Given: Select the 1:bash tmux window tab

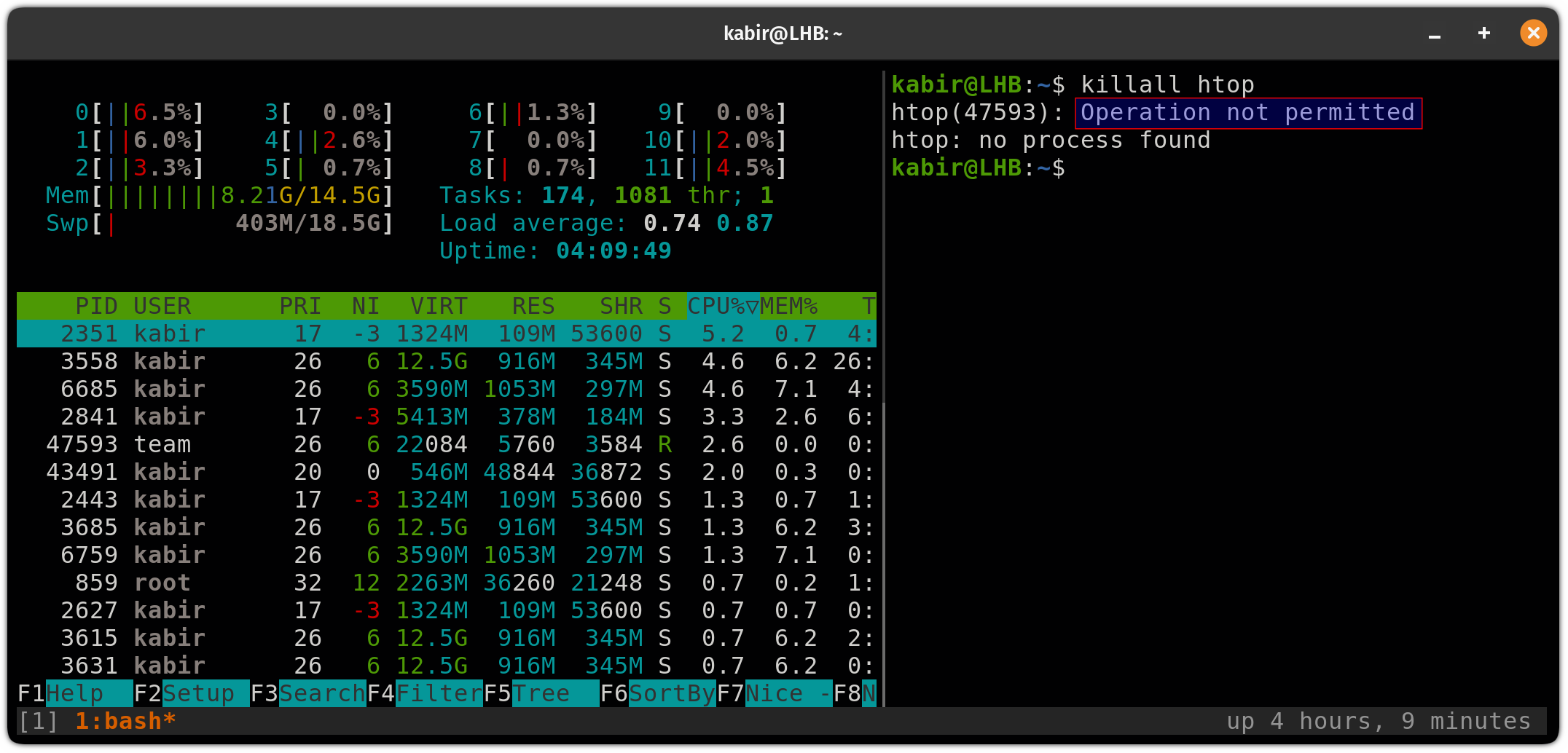Looking at the screenshot, I should [124, 720].
